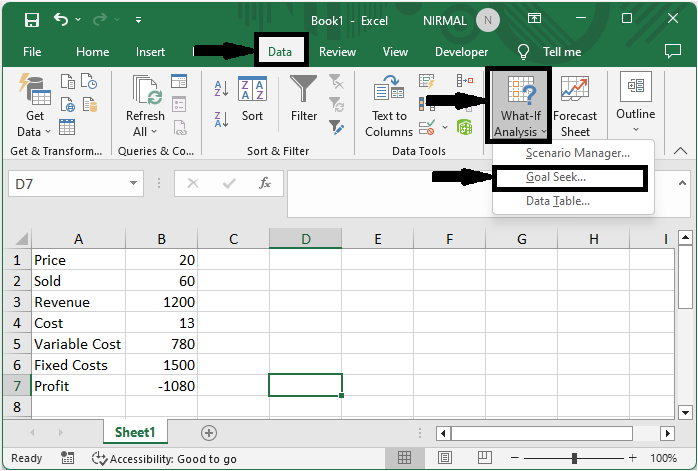Screen dimensions: 698x471
Task: Open the Sheet1 tab
Action: pos(135,432)
